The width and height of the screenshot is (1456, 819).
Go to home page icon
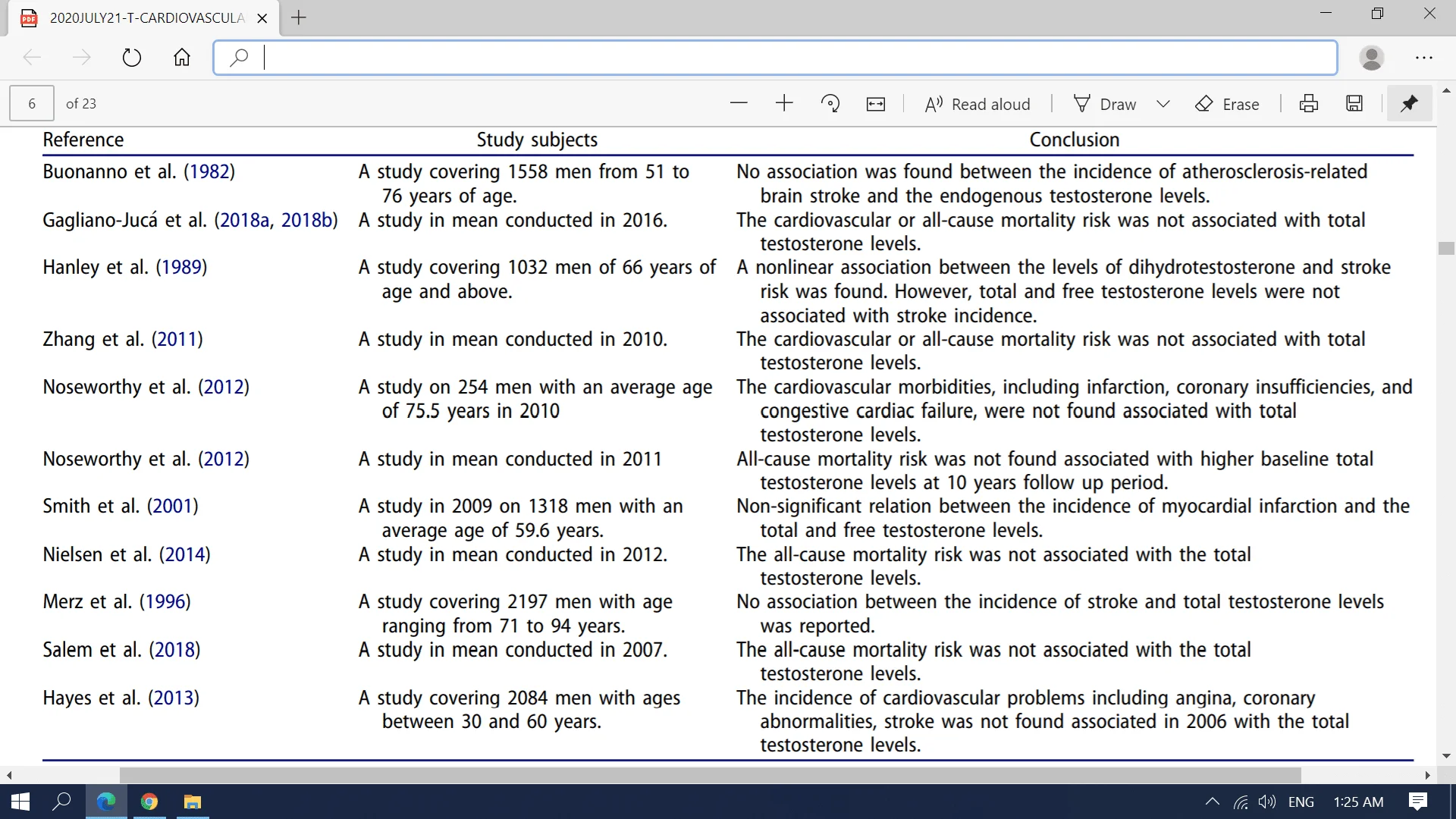pyautogui.click(x=182, y=58)
